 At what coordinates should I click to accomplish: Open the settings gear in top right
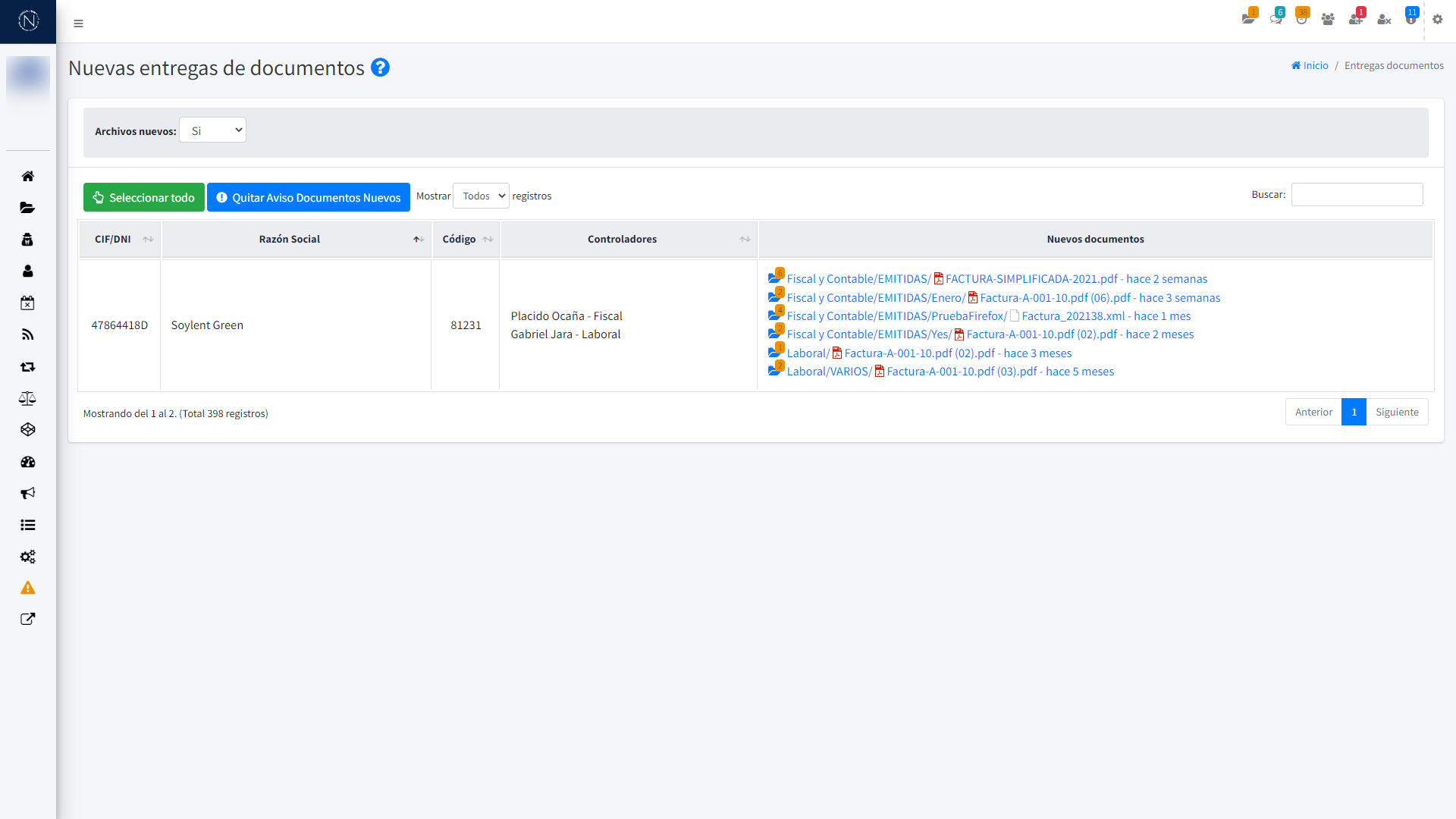coord(1437,19)
